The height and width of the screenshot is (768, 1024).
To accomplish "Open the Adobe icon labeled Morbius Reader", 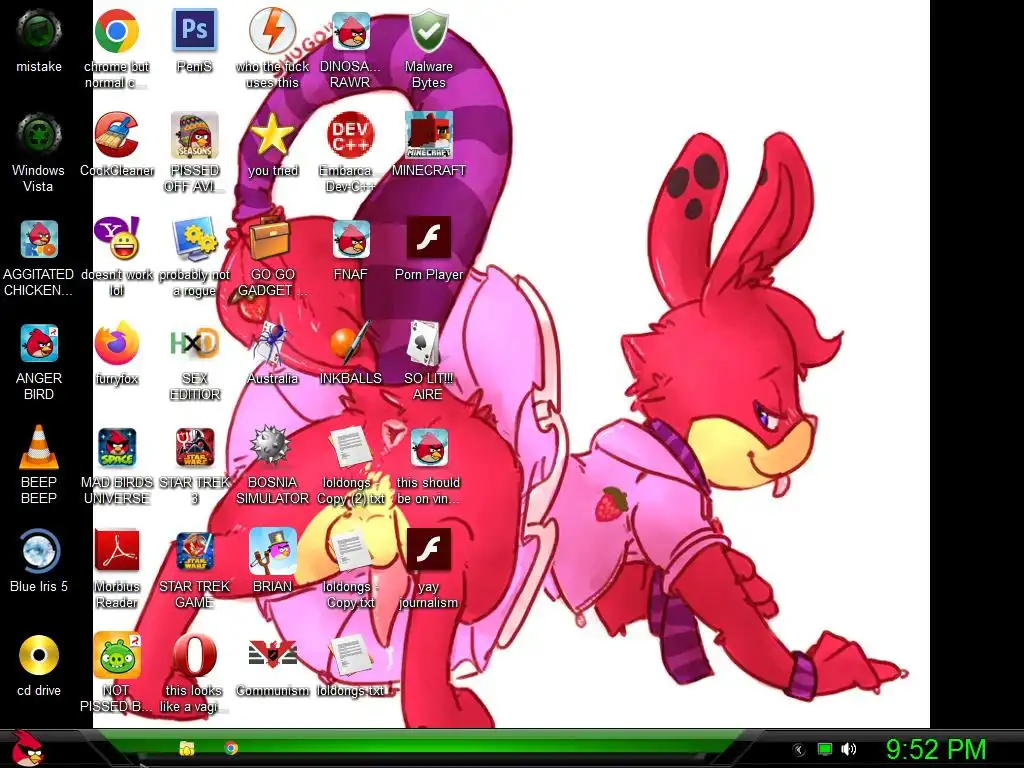I will pos(116,551).
